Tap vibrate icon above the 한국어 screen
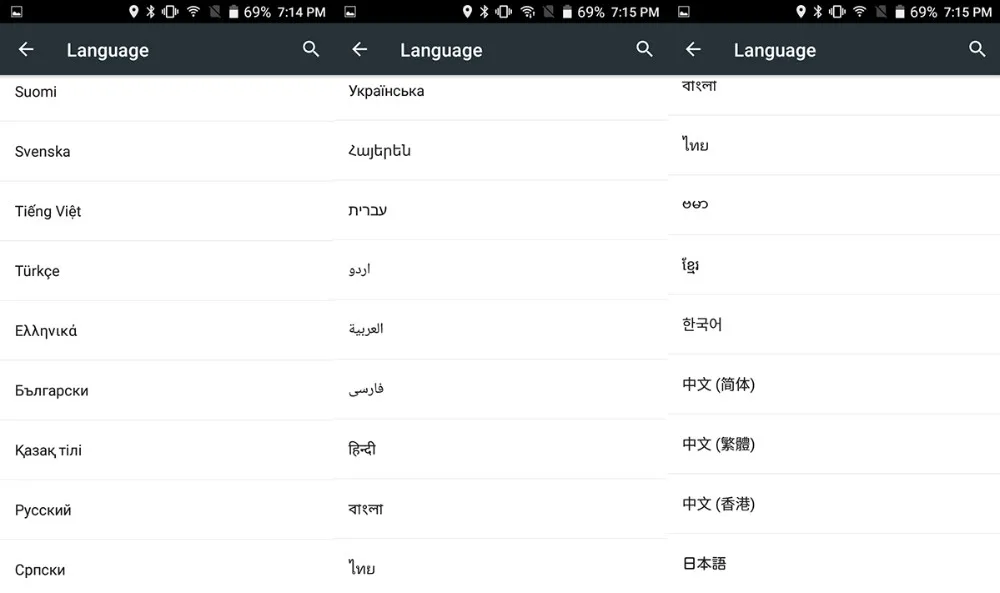 (837, 11)
